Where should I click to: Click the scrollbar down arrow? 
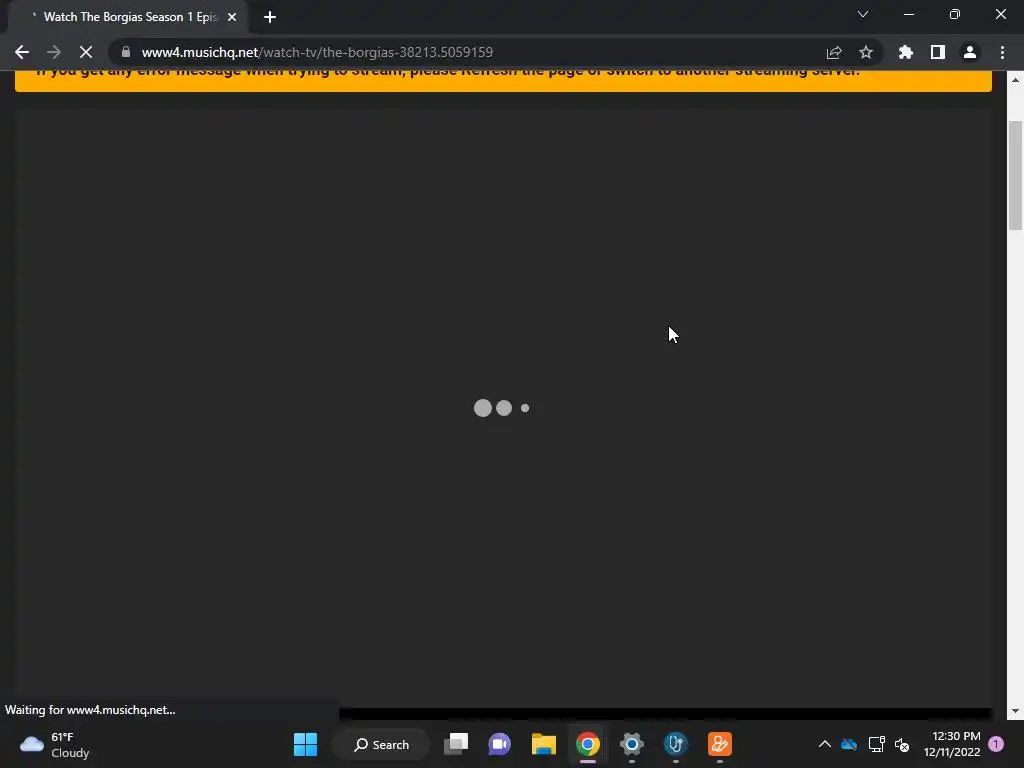click(x=1015, y=711)
